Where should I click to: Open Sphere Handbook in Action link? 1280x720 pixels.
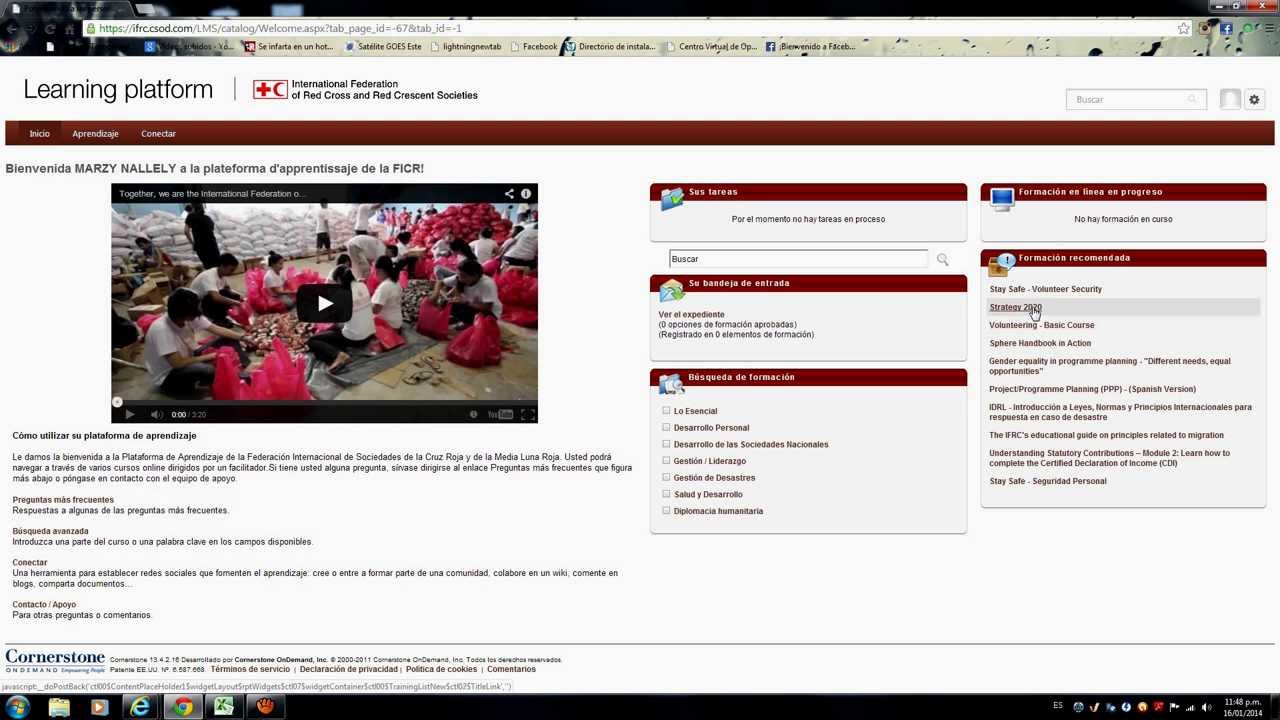pyautogui.click(x=1040, y=343)
